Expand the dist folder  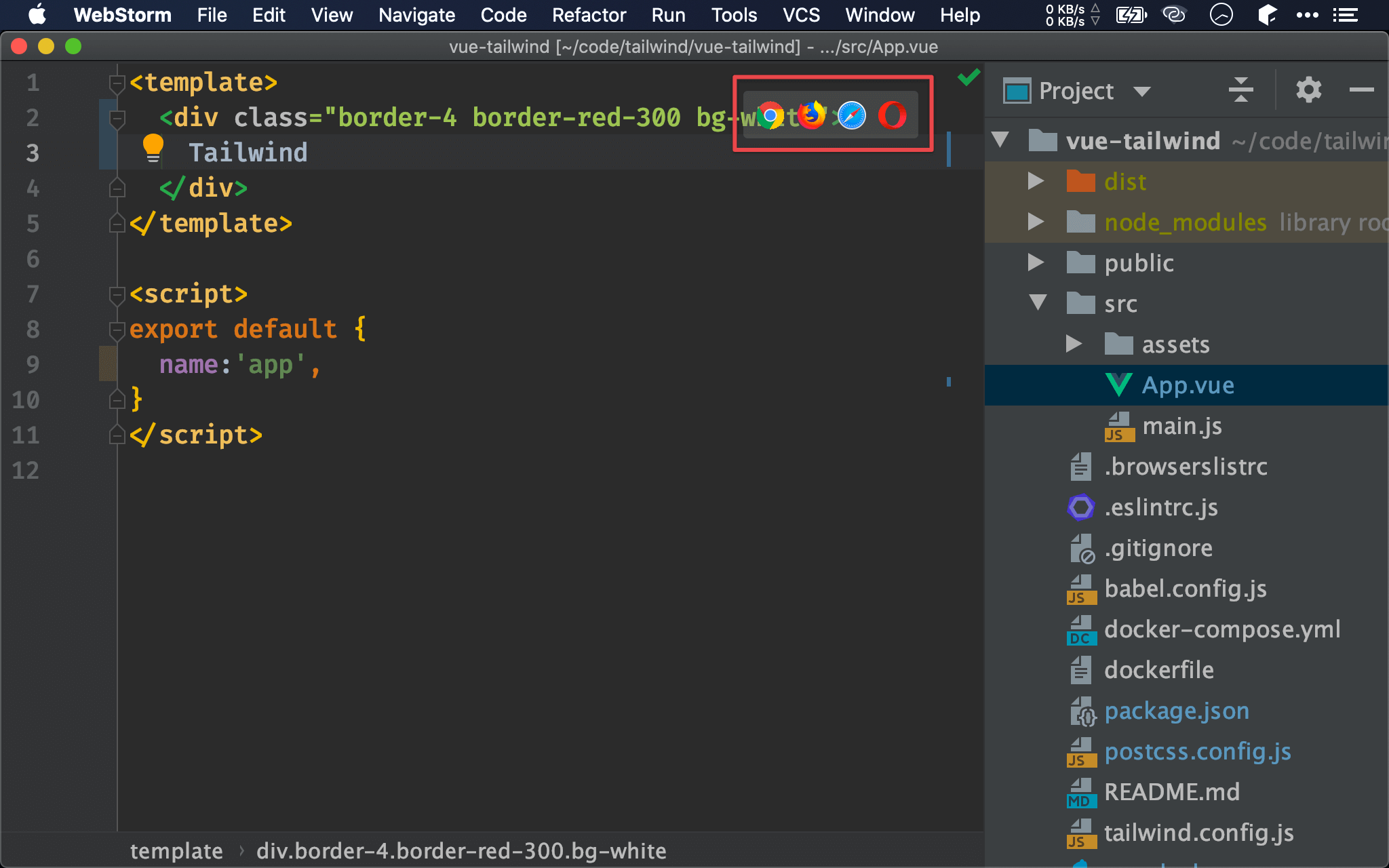(x=1036, y=181)
